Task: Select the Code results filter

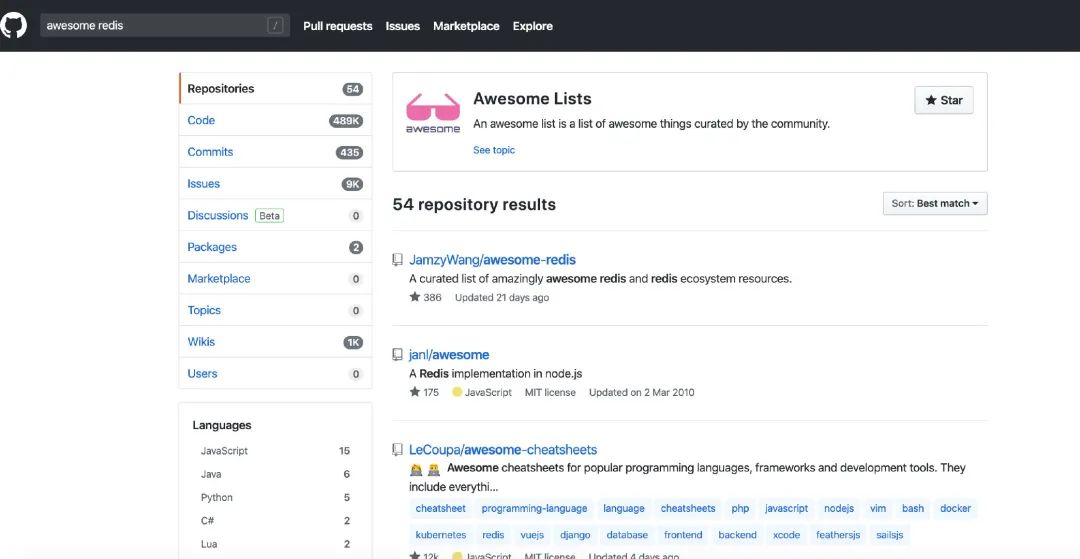Action: [x=275, y=120]
